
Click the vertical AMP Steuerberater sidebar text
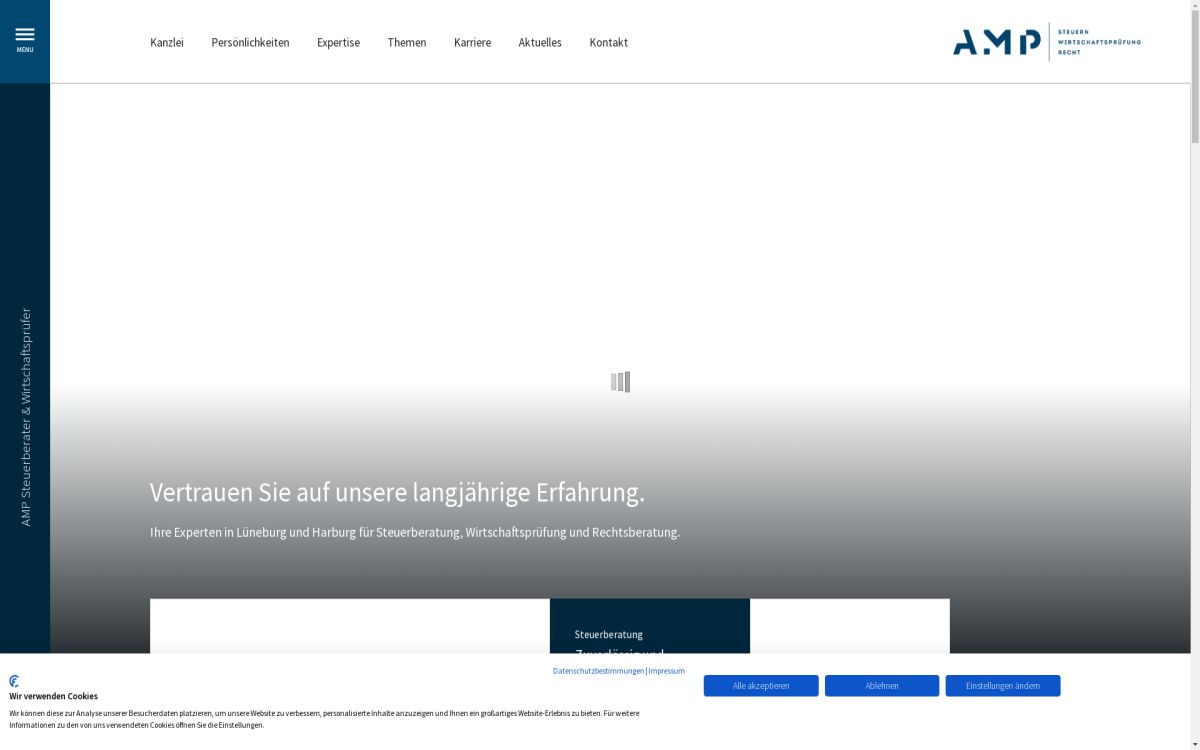[24, 415]
